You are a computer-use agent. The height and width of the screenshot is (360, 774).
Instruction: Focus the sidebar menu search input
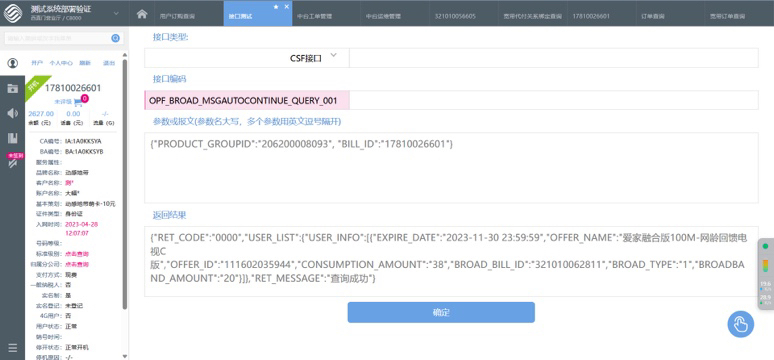pos(57,38)
